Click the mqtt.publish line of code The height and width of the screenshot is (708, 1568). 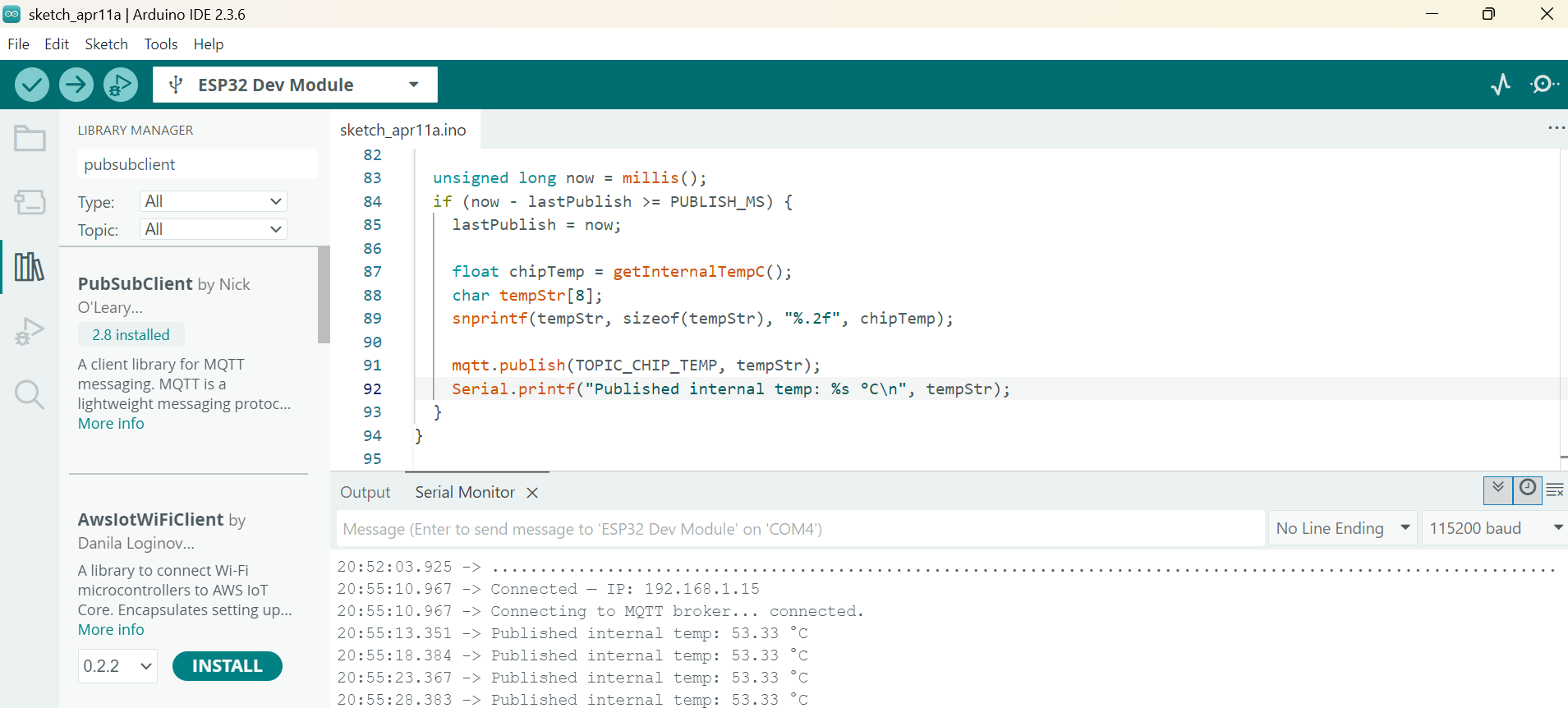tap(636, 365)
